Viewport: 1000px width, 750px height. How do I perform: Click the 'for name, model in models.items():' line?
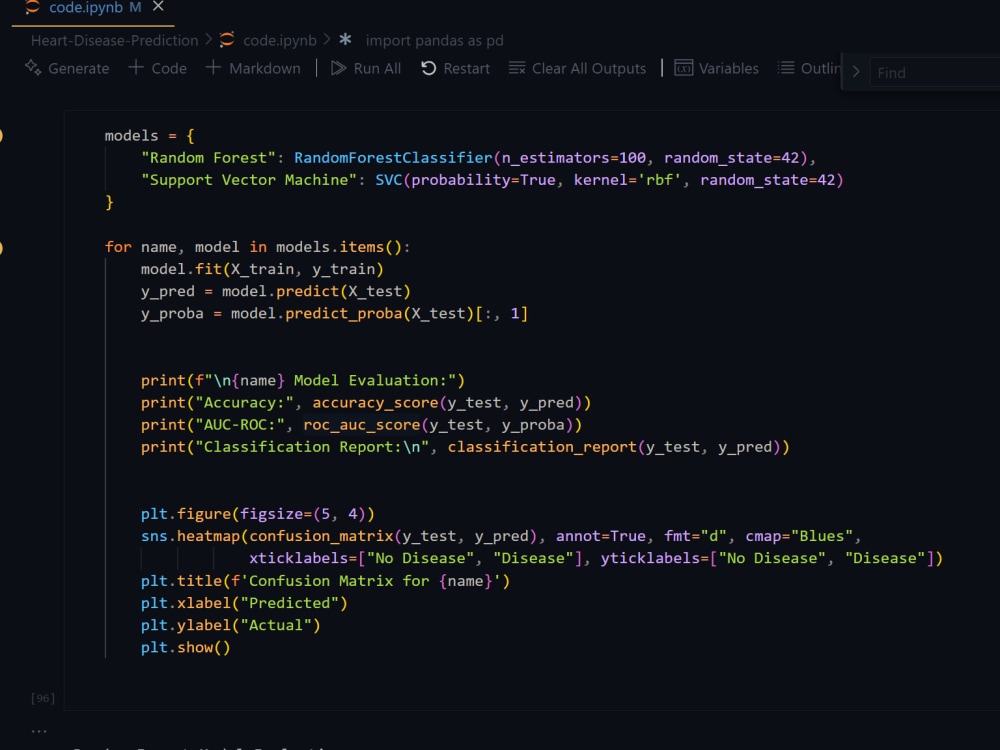click(258, 247)
